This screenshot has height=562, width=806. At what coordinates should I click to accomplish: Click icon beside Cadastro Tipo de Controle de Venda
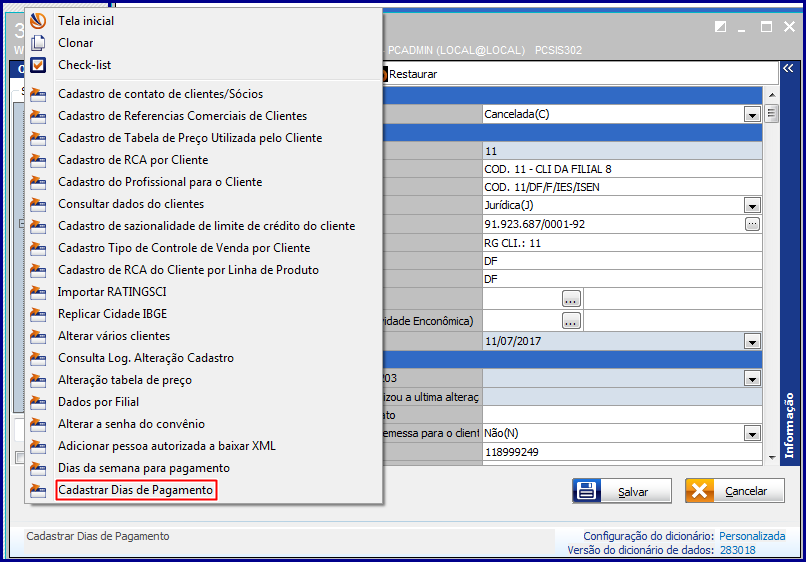(x=38, y=248)
